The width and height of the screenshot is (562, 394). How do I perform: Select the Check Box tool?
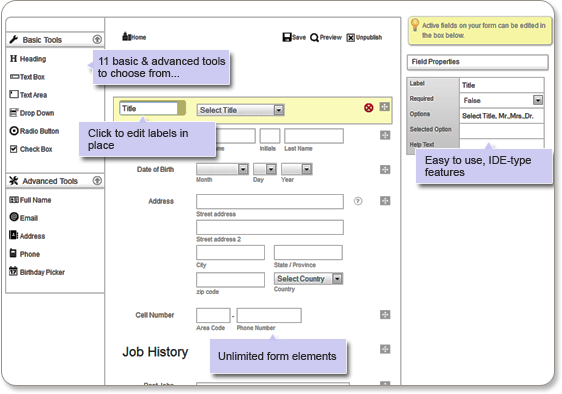(31, 149)
